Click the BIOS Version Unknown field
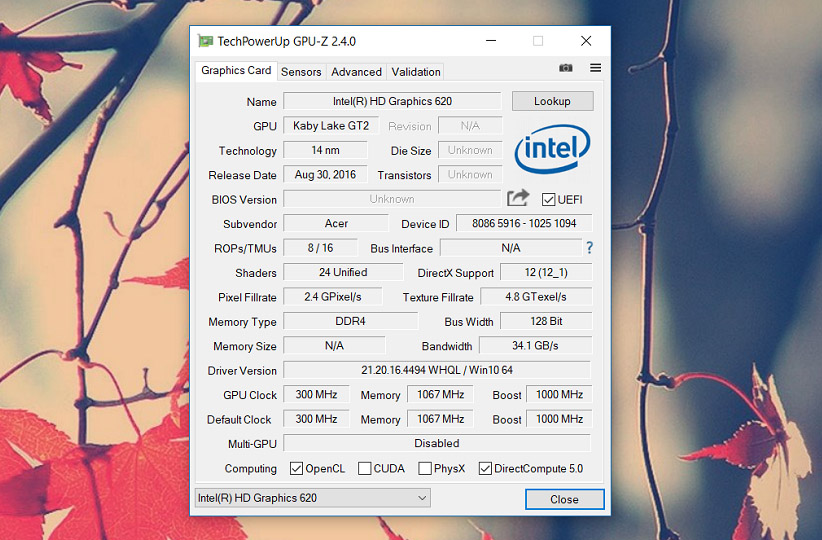822x540 pixels. pos(392,199)
